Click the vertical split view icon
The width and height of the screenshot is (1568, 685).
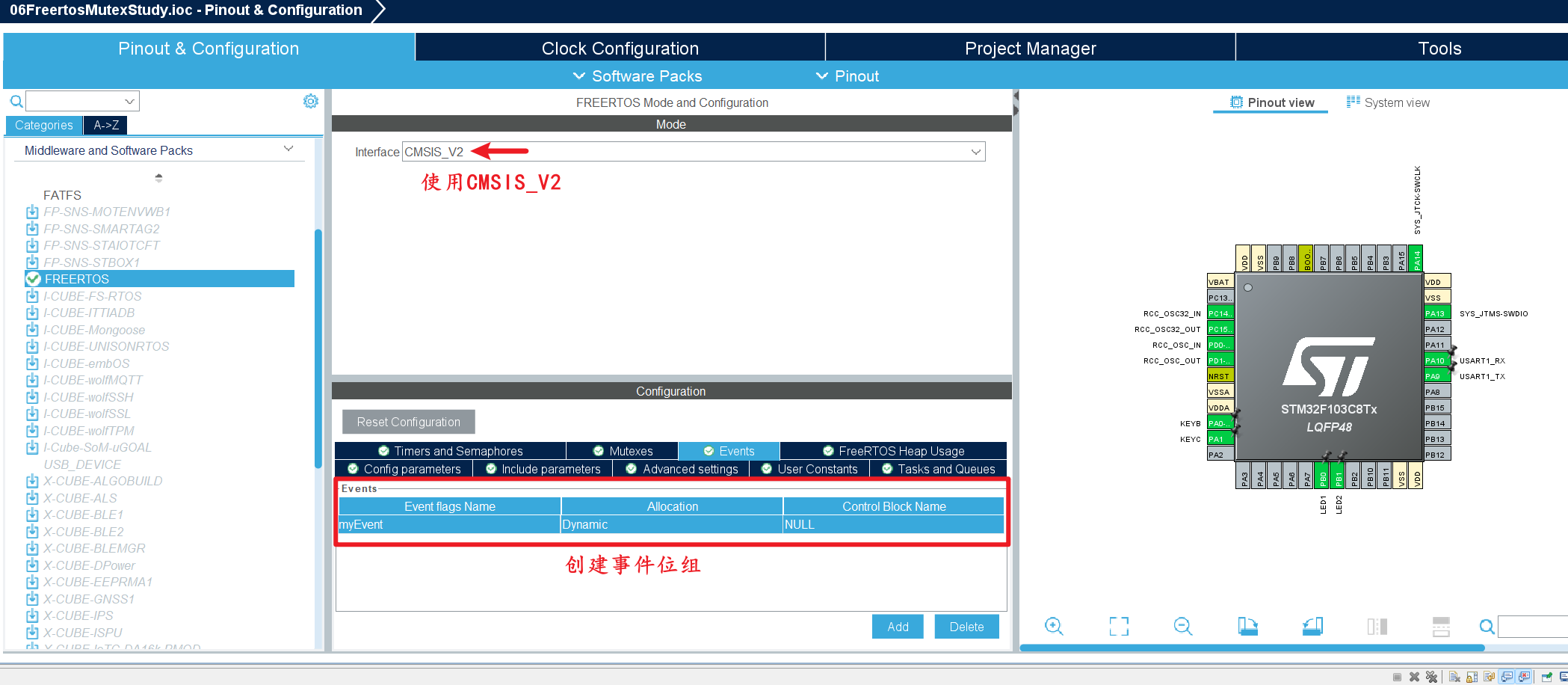1377,626
